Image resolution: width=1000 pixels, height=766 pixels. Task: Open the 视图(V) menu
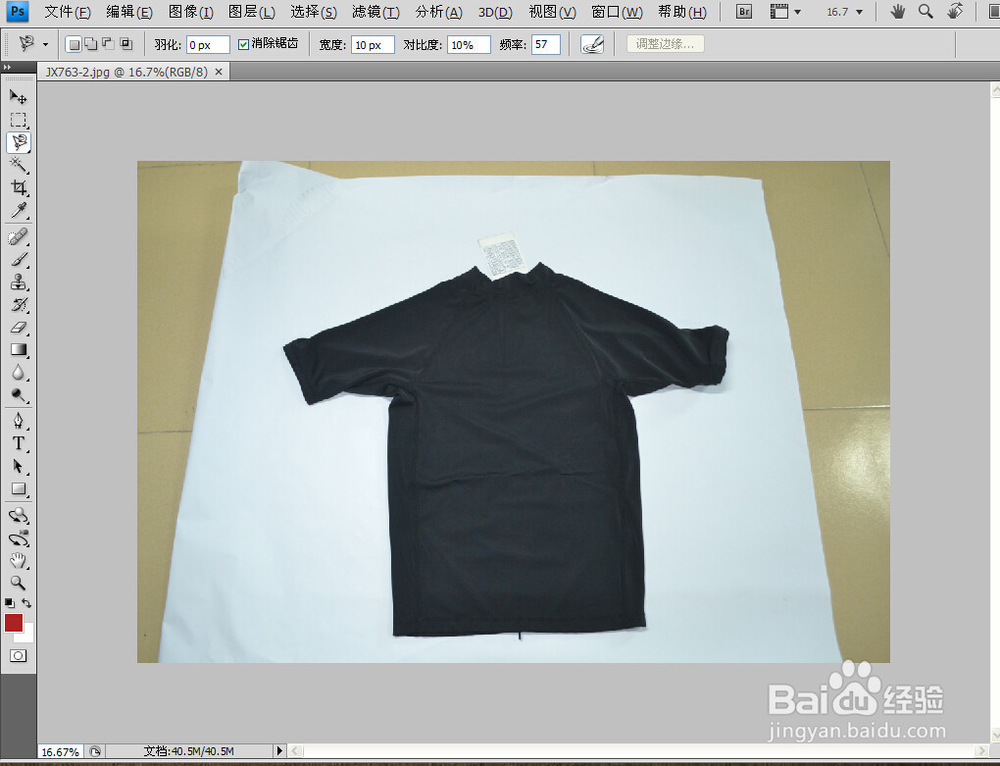[x=552, y=12]
